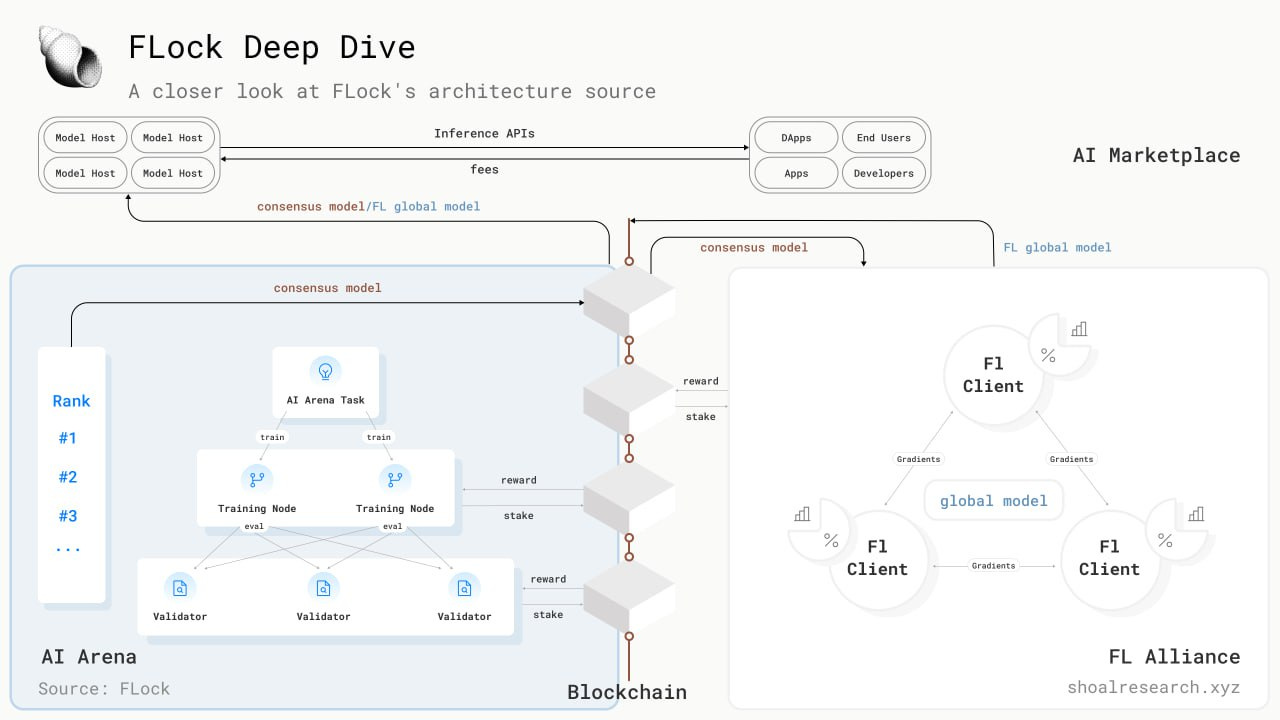
Task: Click stake label beside the FL Alliance panel
Action: click(x=700, y=416)
